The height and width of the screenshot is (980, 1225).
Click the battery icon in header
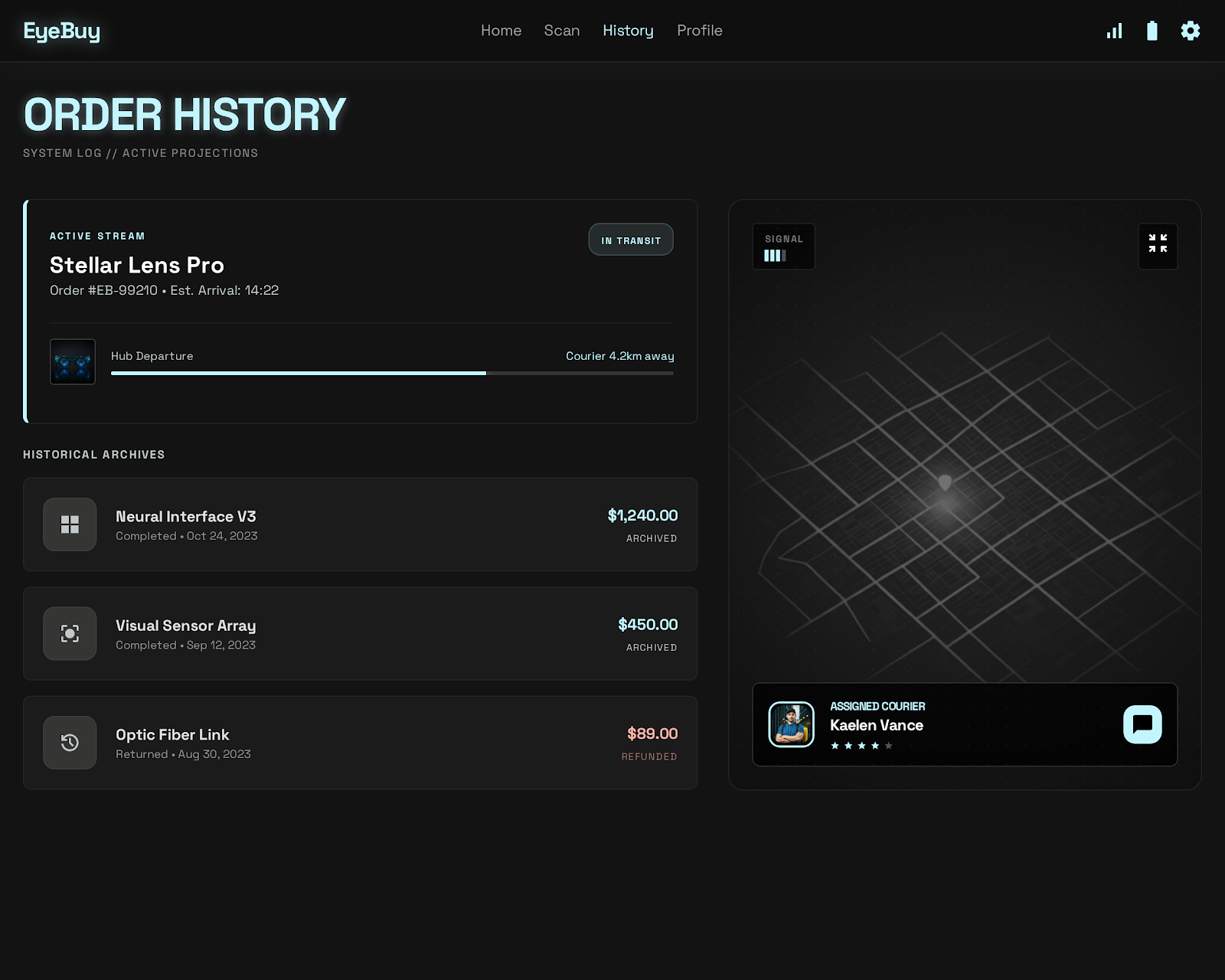(1151, 31)
